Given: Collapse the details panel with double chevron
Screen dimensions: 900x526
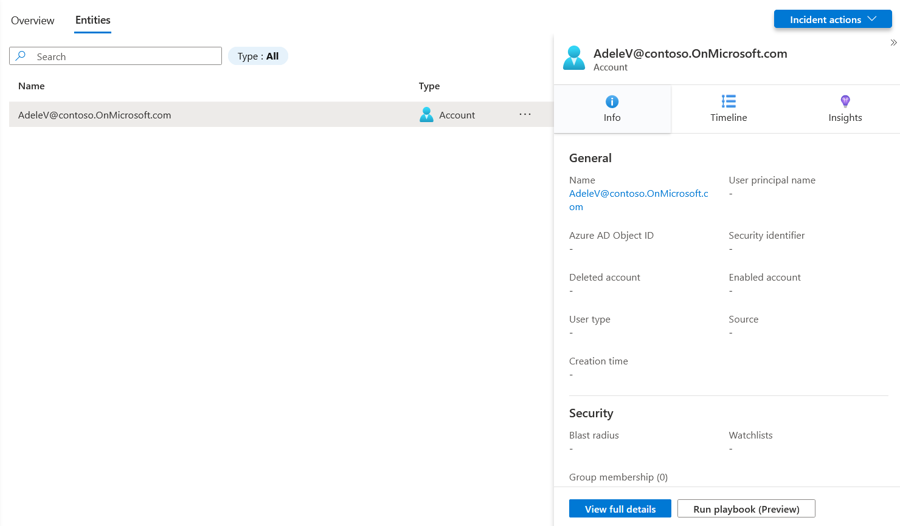Looking at the screenshot, I should 893,43.
